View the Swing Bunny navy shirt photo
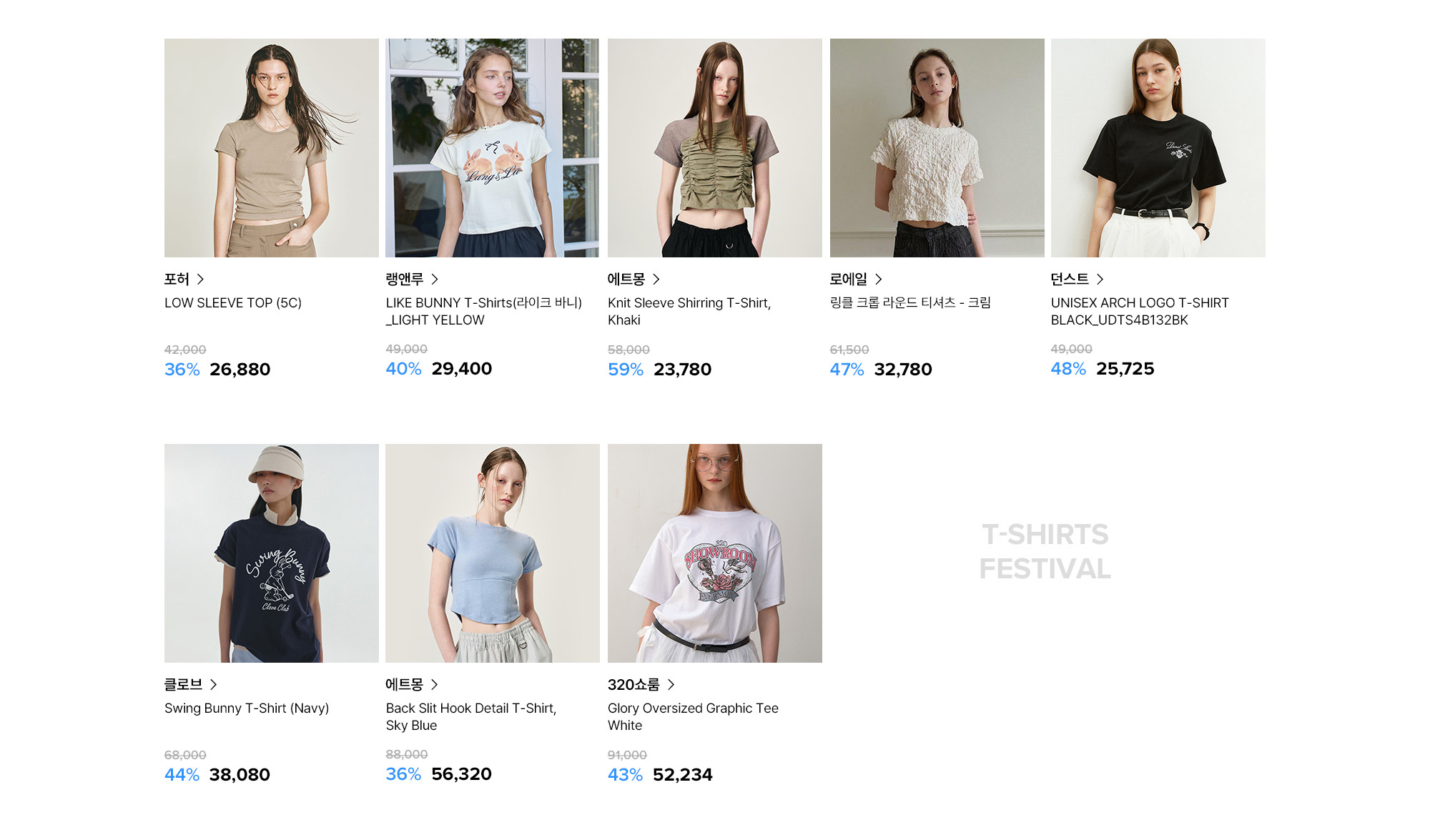The height and width of the screenshot is (840, 1430). 272,553
